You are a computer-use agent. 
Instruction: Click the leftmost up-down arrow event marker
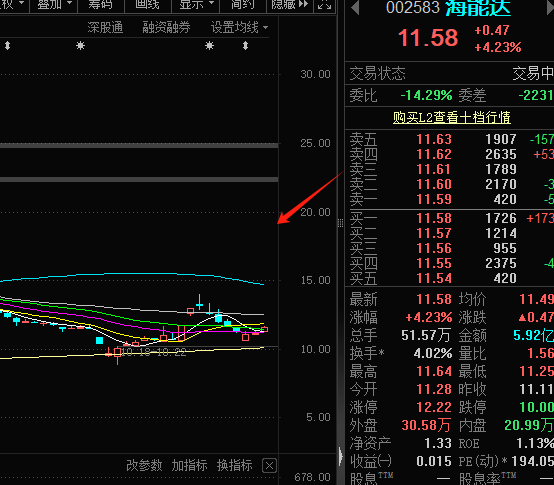click(x=7, y=46)
